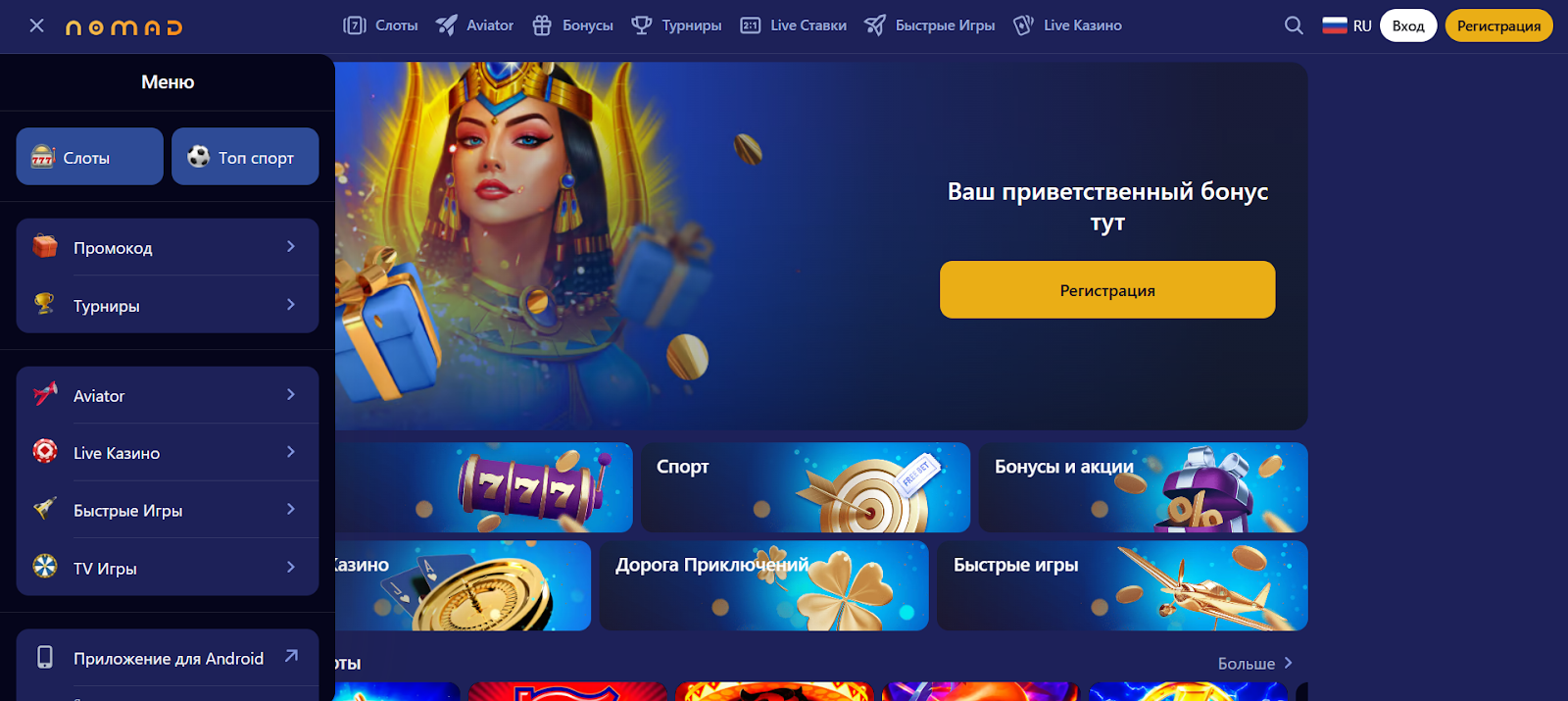Click the Вход login button
The width and height of the screenshot is (1568, 701).
1408,25
